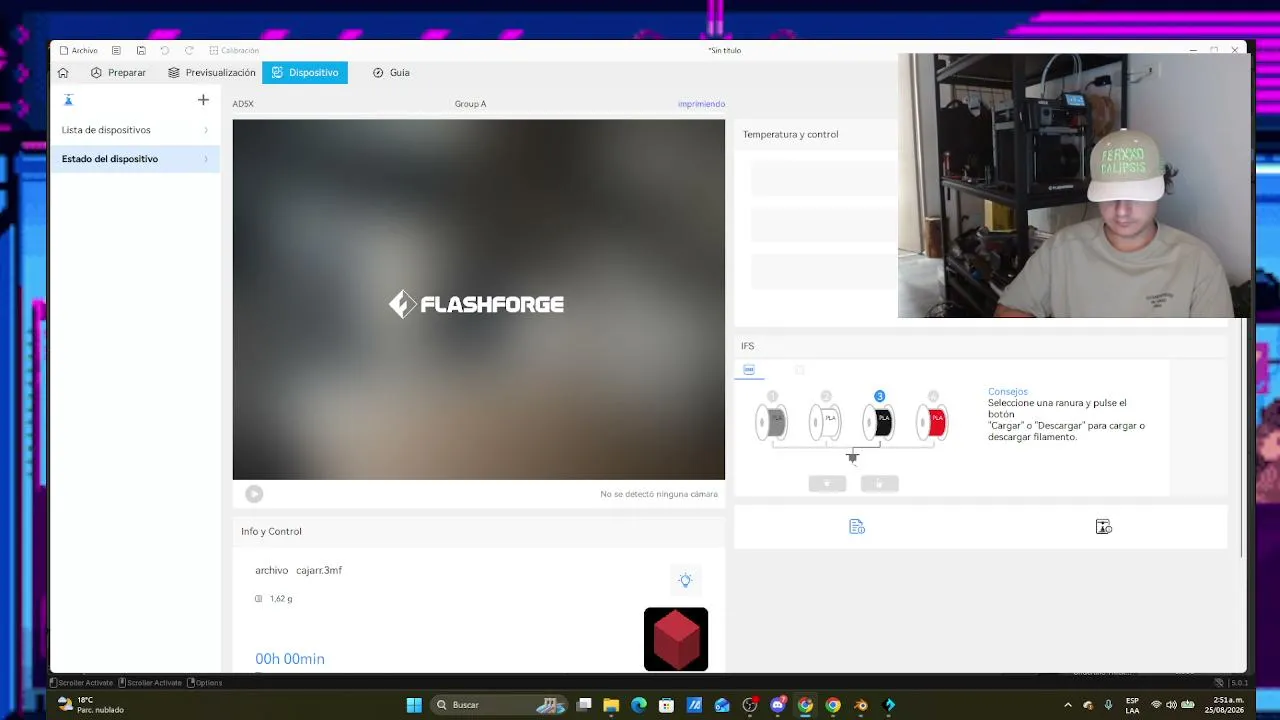The image size is (1280, 720).
Task: Show hidden system tray icons
Action: 1068,705
